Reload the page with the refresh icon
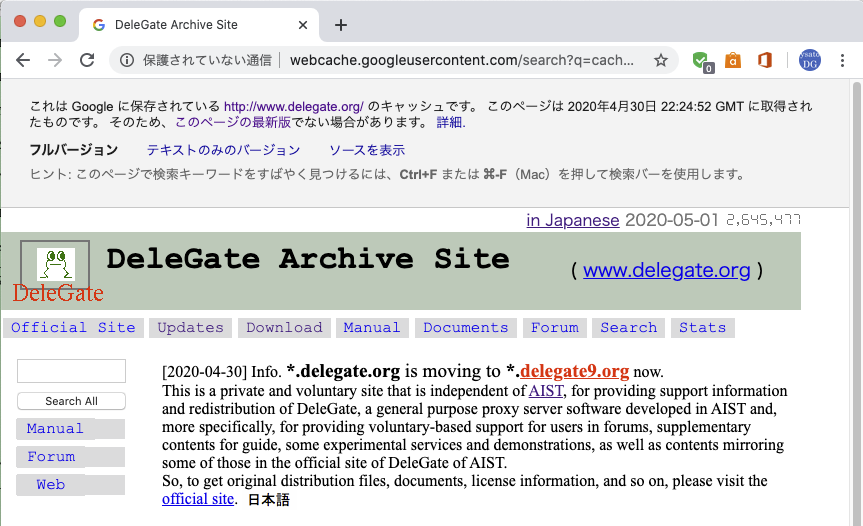863x526 pixels. click(x=87, y=60)
